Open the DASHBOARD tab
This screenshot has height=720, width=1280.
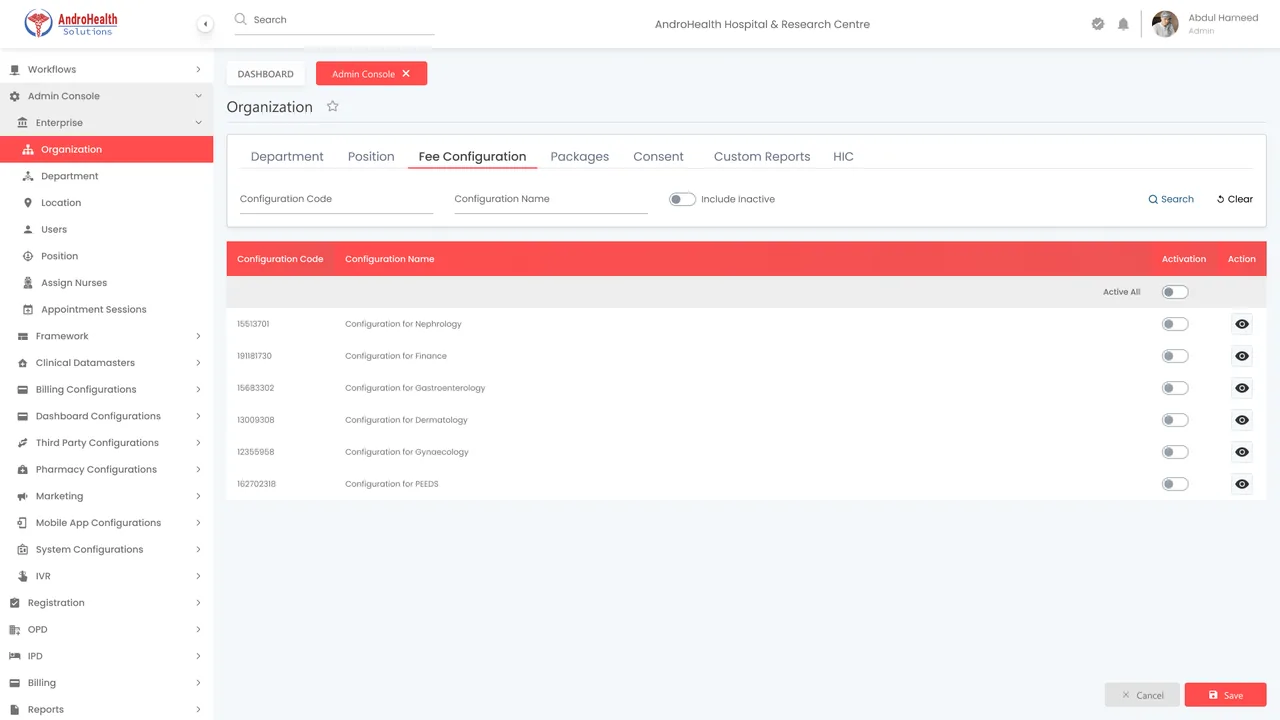pyautogui.click(x=266, y=73)
